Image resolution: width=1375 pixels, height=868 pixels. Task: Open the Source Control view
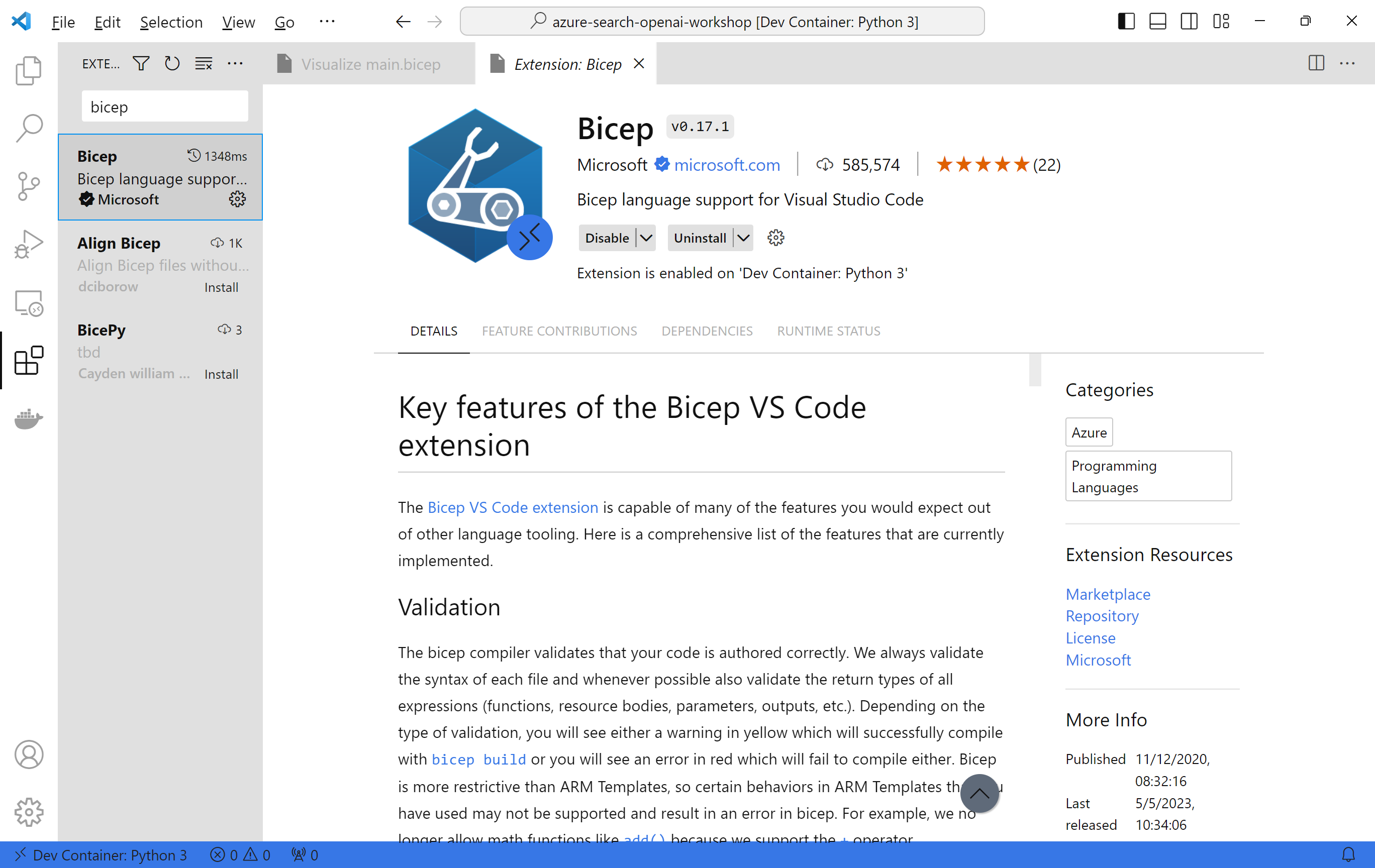tap(29, 186)
